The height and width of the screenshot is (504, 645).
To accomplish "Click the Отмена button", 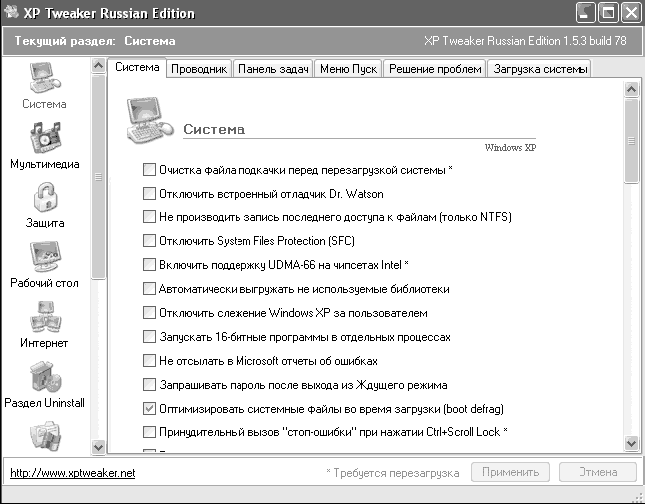I will pos(598,472).
